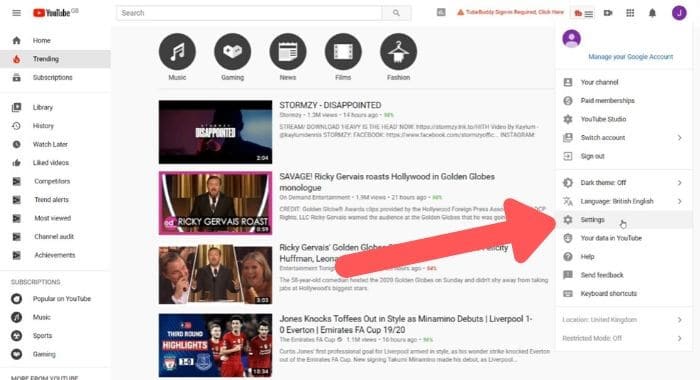Select the Fashion category hanger icon
Viewport: 700px width, 380px height.
click(x=399, y=52)
